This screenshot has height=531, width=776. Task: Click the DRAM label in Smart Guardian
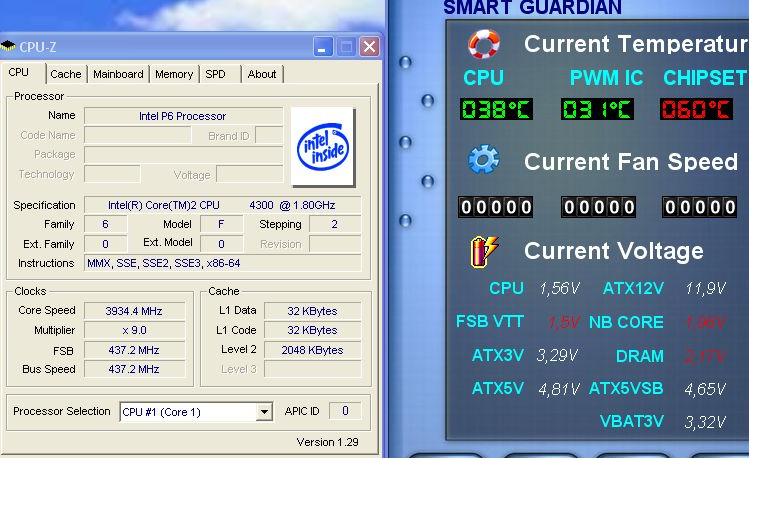pos(640,356)
